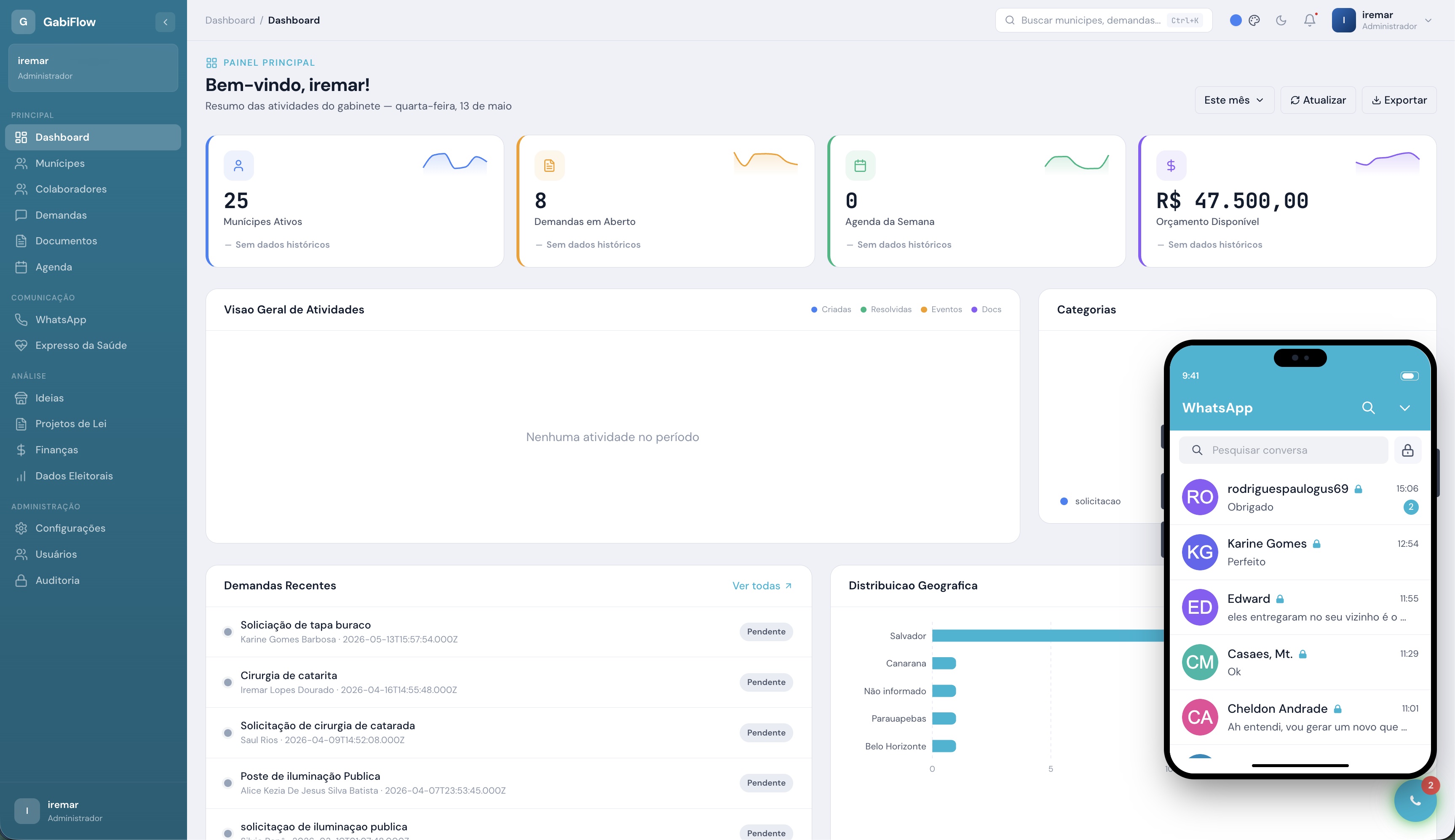Open the Este mês period dropdown
The image size is (1455, 840).
coord(1234,100)
